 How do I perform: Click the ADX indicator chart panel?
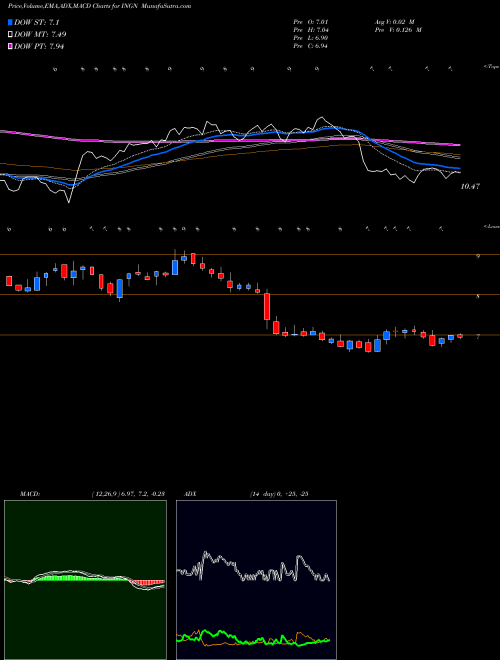pyautogui.click(x=256, y=580)
